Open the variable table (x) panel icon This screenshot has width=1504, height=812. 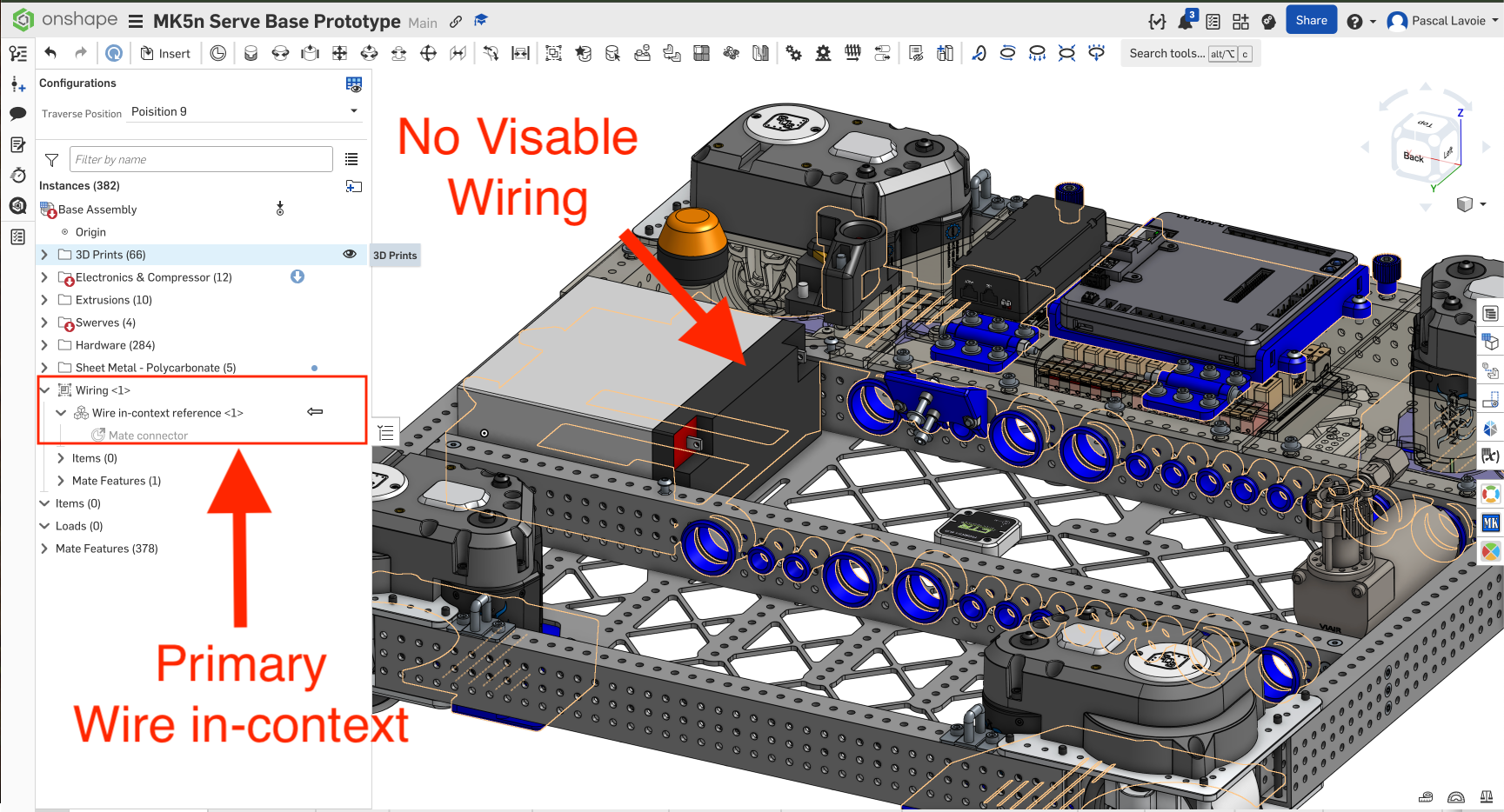pyautogui.click(x=1490, y=456)
